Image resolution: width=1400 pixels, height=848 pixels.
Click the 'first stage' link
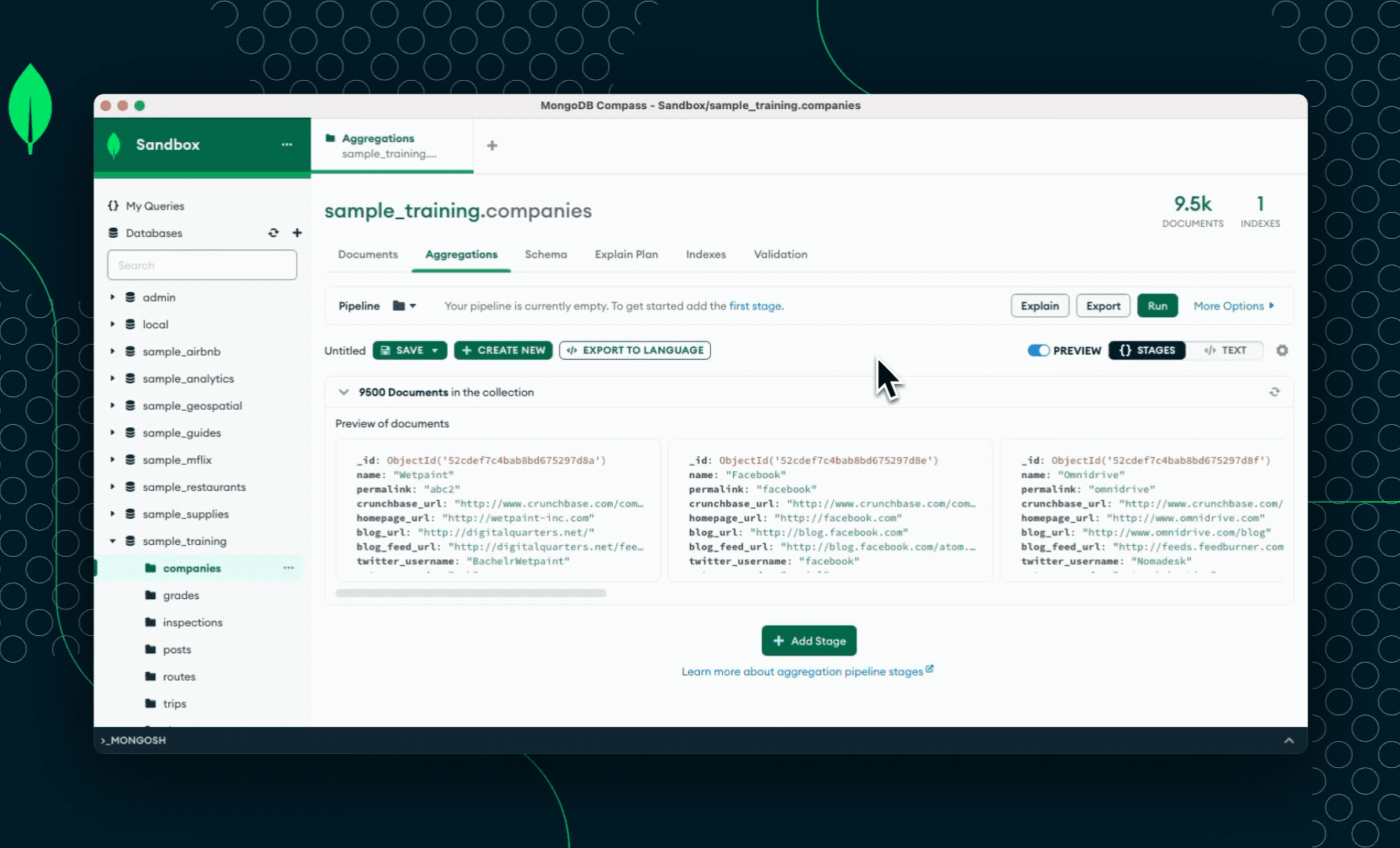[755, 306]
